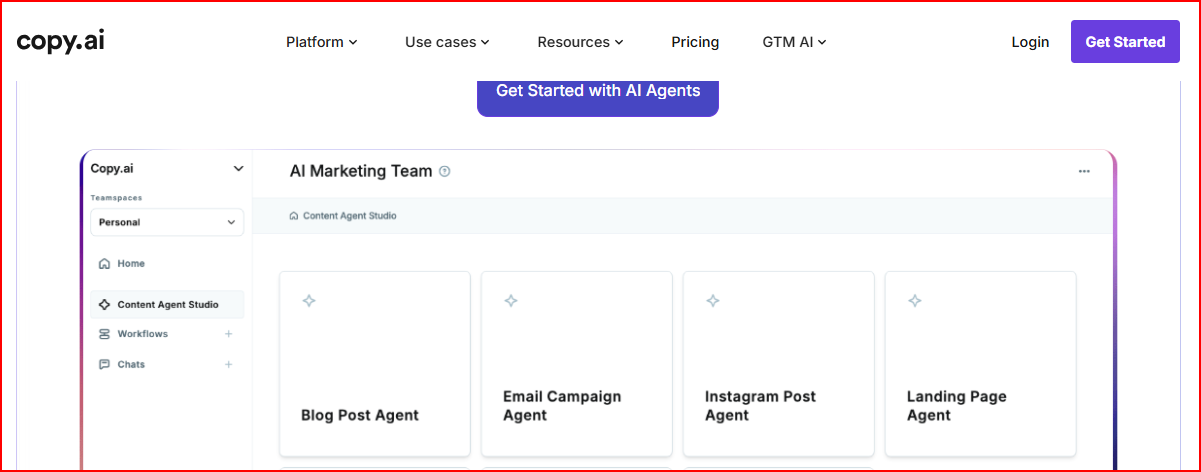This screenshot has width=1201, height=472.
Task: Click the purple Get Started button in header
Action: [1125, 42]
